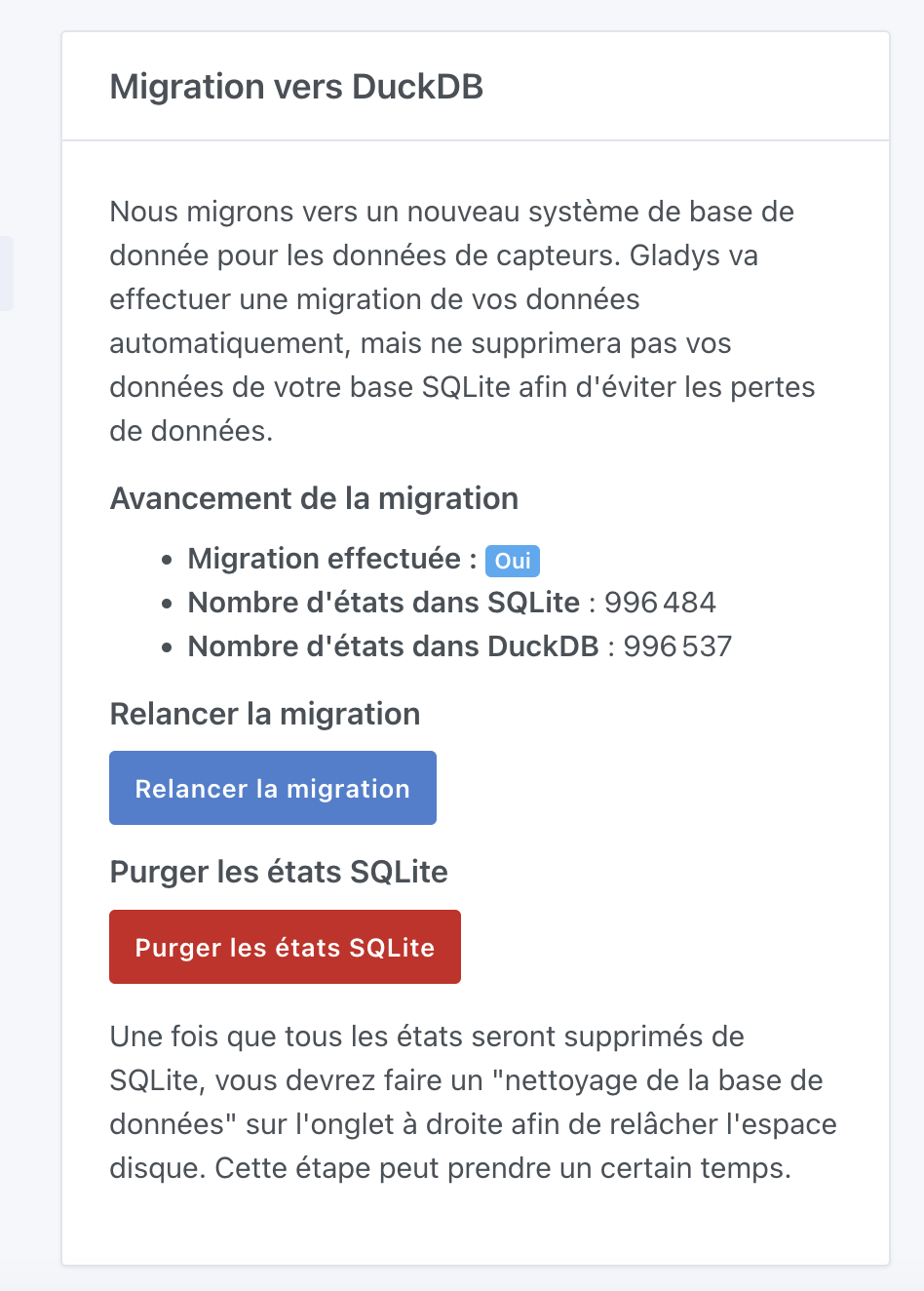The width and height of the screenshot is (924, 1291).
Task: Click the Relancer la migration section heading
Action: click(x=264, y=714)
